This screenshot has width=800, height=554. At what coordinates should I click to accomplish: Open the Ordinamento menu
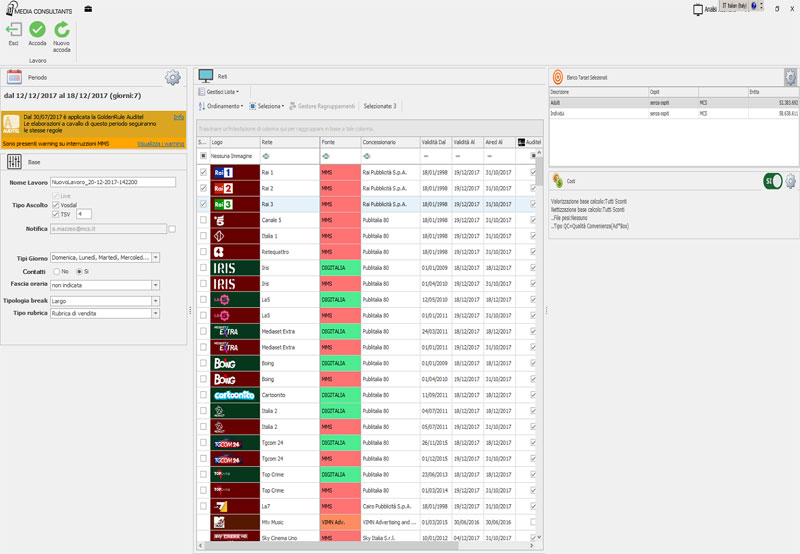click(221, 106)
